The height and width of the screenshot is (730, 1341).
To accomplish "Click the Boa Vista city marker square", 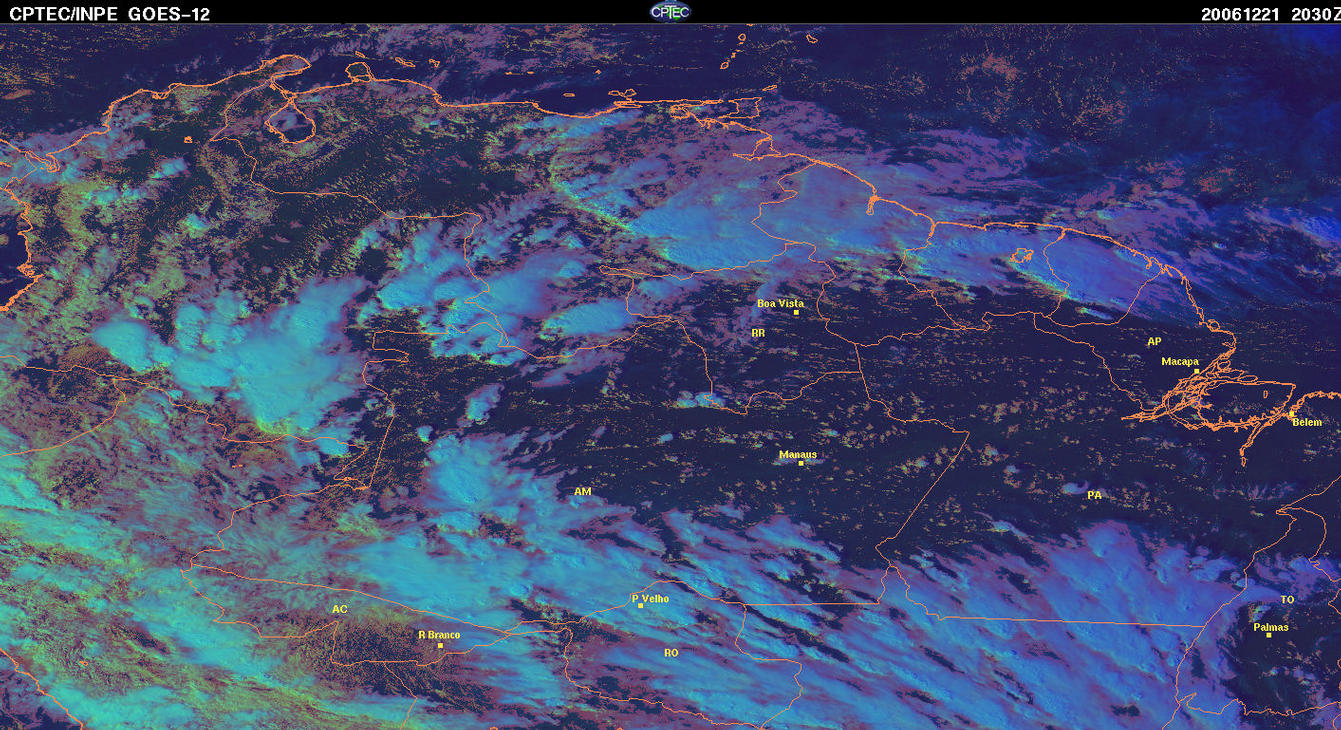I will point(796,312).
